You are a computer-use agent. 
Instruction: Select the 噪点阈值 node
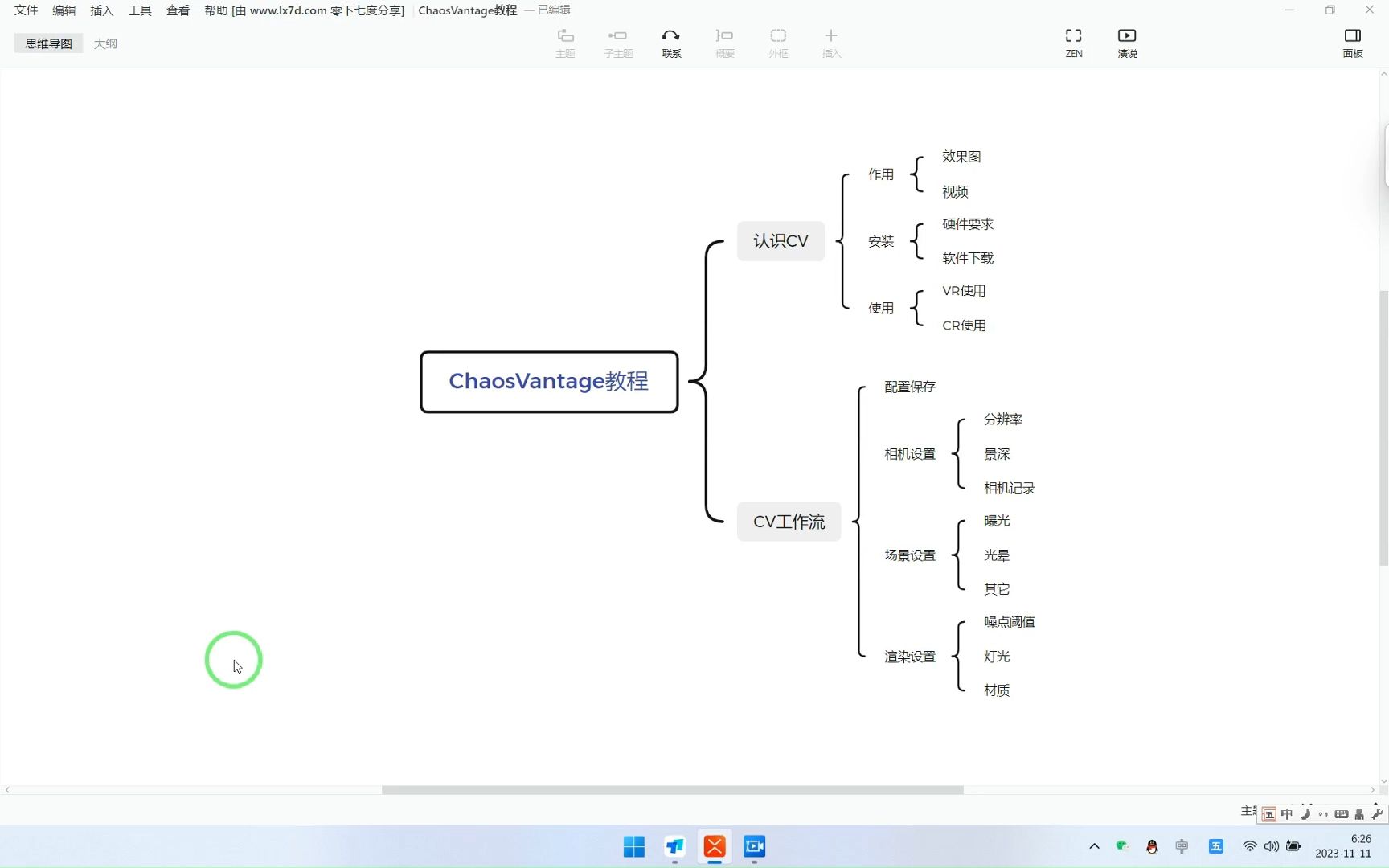coord(1010,622)
